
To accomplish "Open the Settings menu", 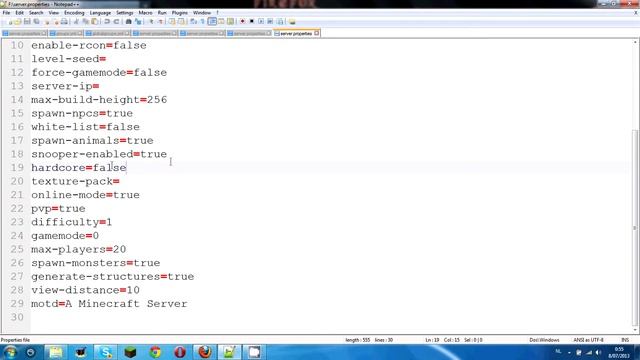I will [x=124, y=13].
